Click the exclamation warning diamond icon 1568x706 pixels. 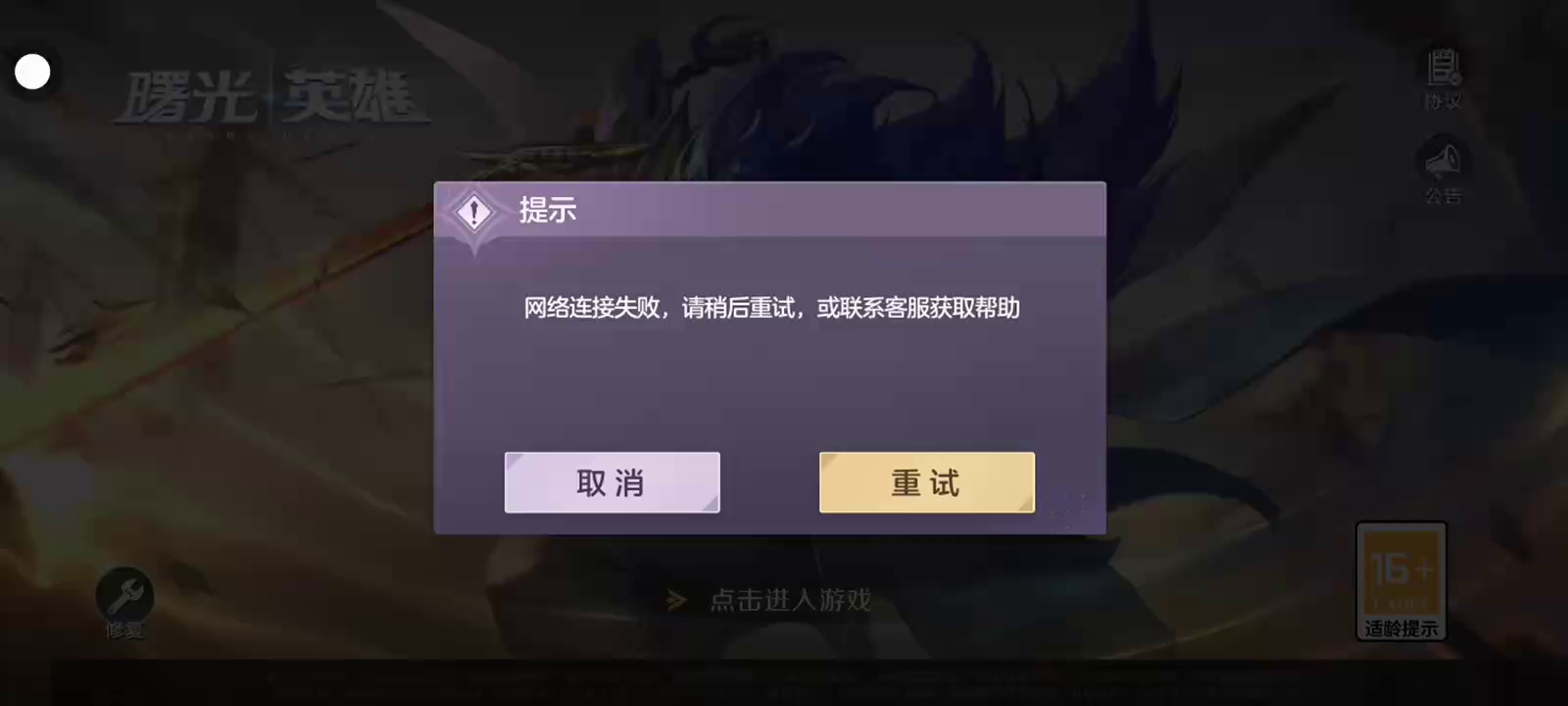[474, 212]
